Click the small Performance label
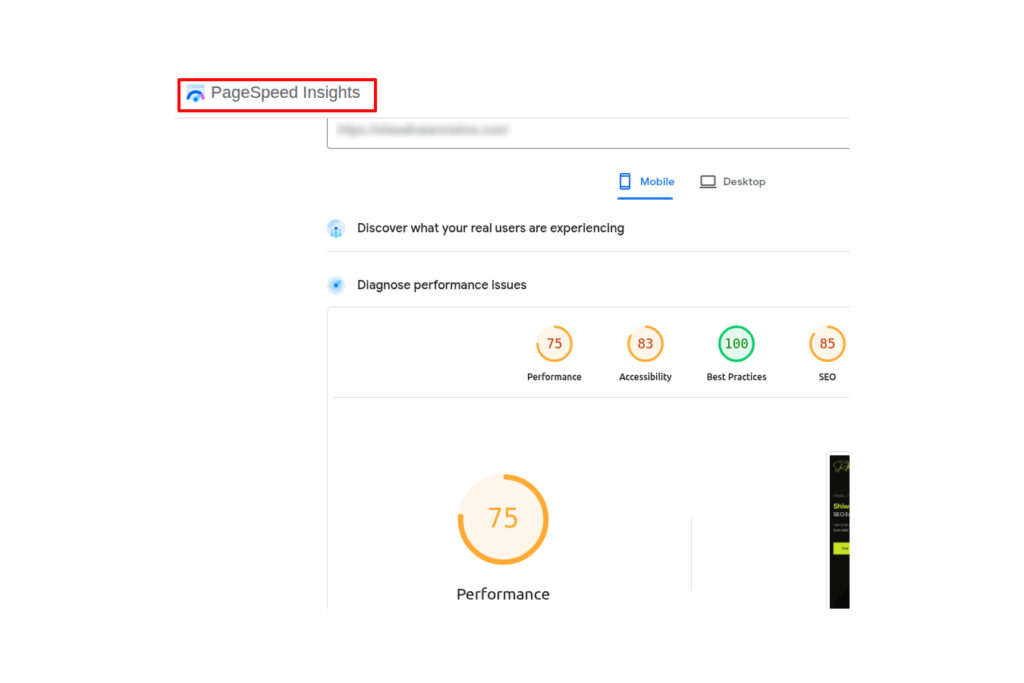1024x683 pixels. [x=554, y=377]
